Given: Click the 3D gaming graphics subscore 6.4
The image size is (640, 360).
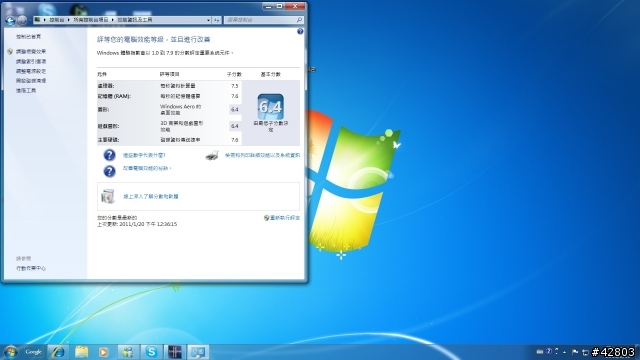Looking at the screenshot, I should tap(234, 126).
